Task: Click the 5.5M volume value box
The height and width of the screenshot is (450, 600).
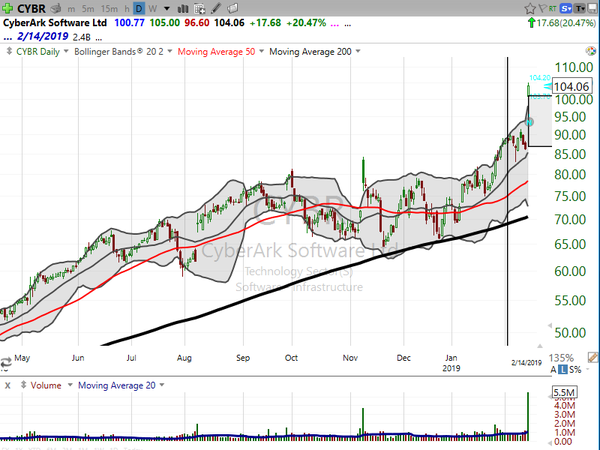Action: pyautogui.click(x=564, y=393)
